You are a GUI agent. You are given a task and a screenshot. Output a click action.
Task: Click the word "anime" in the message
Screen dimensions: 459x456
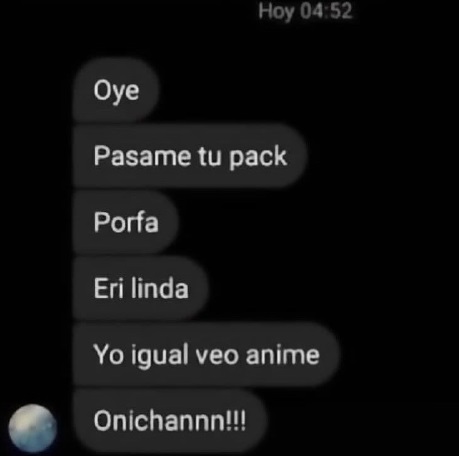pos(283,355)
